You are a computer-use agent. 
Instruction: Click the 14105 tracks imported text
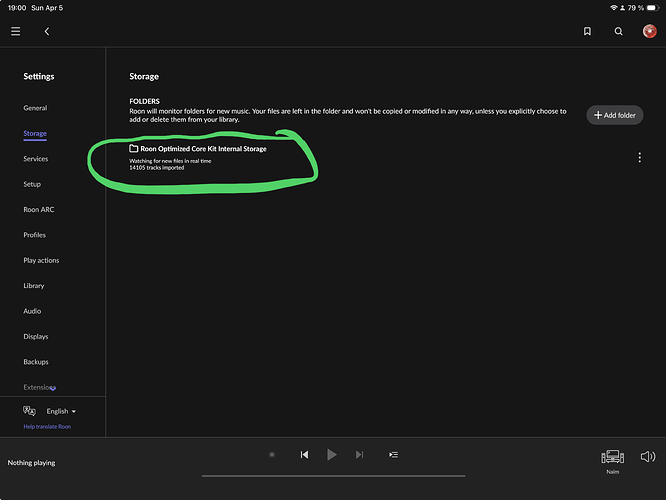157,168
